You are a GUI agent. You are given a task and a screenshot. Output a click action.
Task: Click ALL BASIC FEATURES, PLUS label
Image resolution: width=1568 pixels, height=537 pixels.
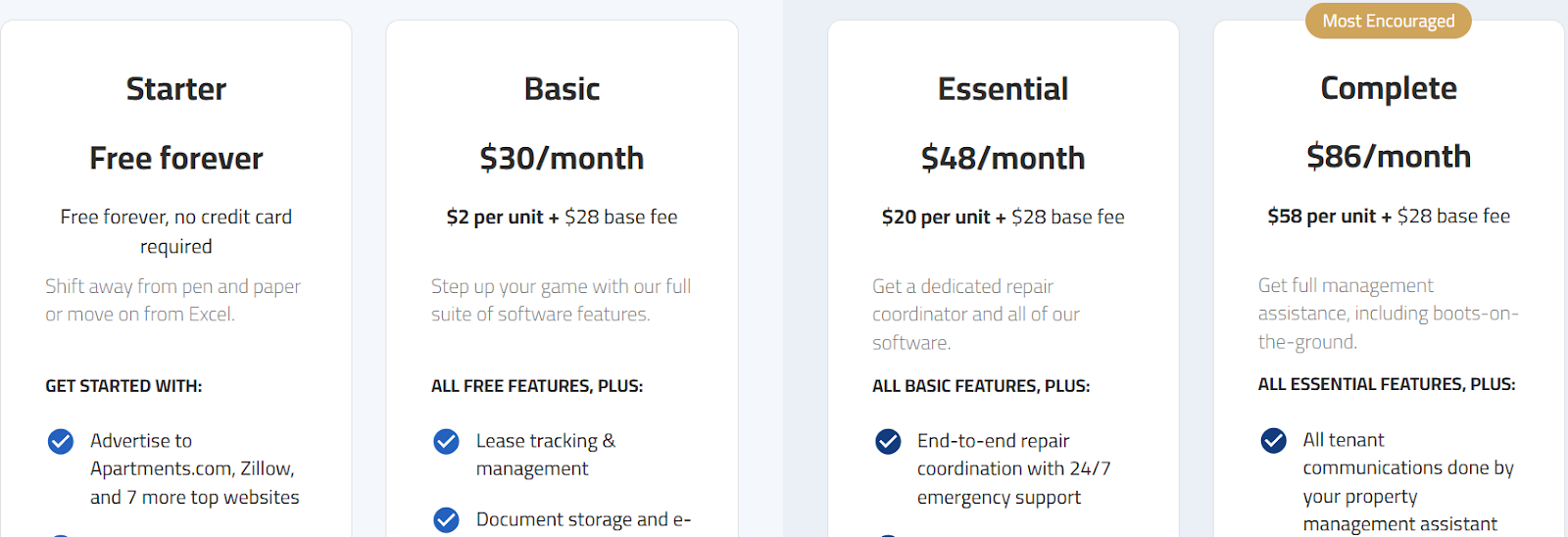pos(981,386)
